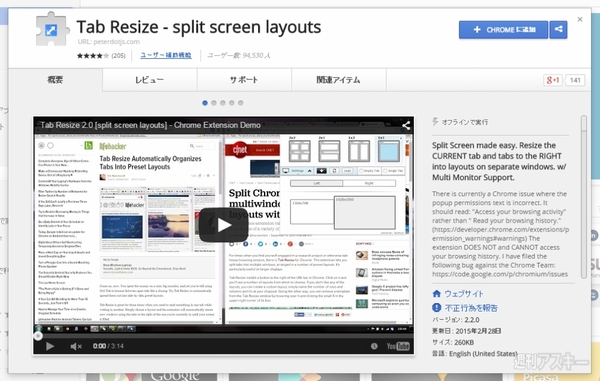This screenshot has height=381, width=600.
Task: Click the 2x2 layout icon in video preview
Action: pyautogui.click(x=299, y=151)
